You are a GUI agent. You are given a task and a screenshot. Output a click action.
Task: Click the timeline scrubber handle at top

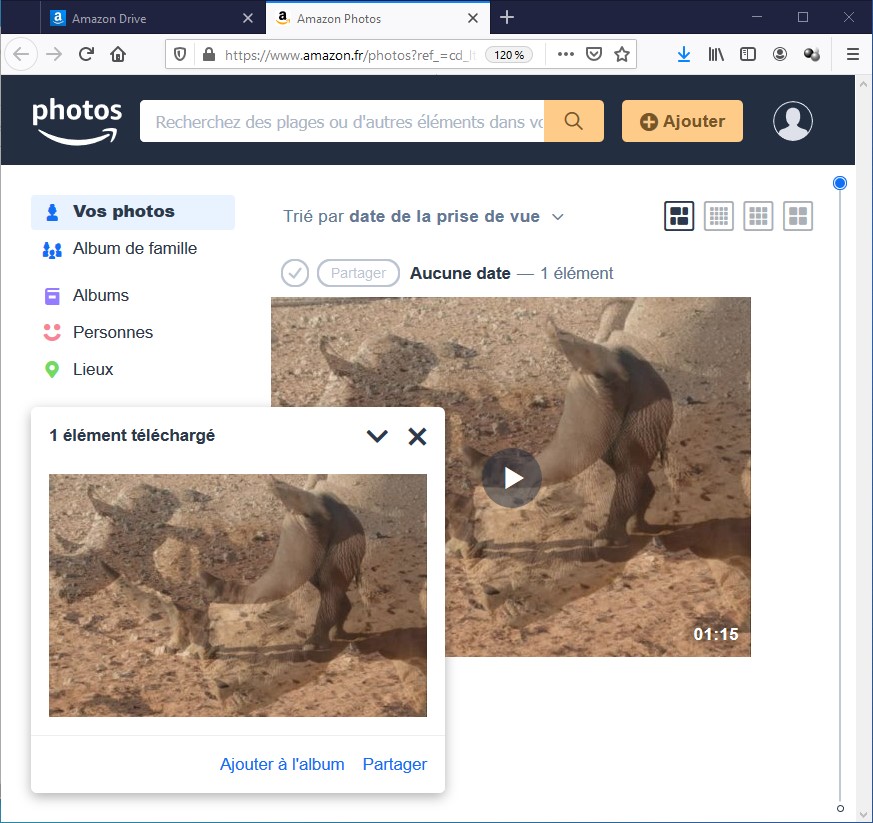click(840, 183)
